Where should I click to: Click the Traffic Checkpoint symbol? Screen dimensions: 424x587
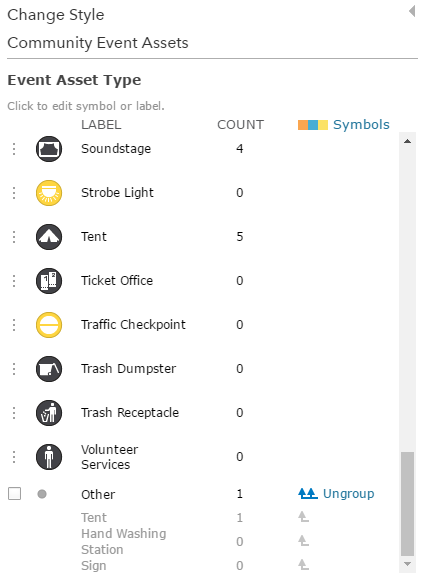49,325
